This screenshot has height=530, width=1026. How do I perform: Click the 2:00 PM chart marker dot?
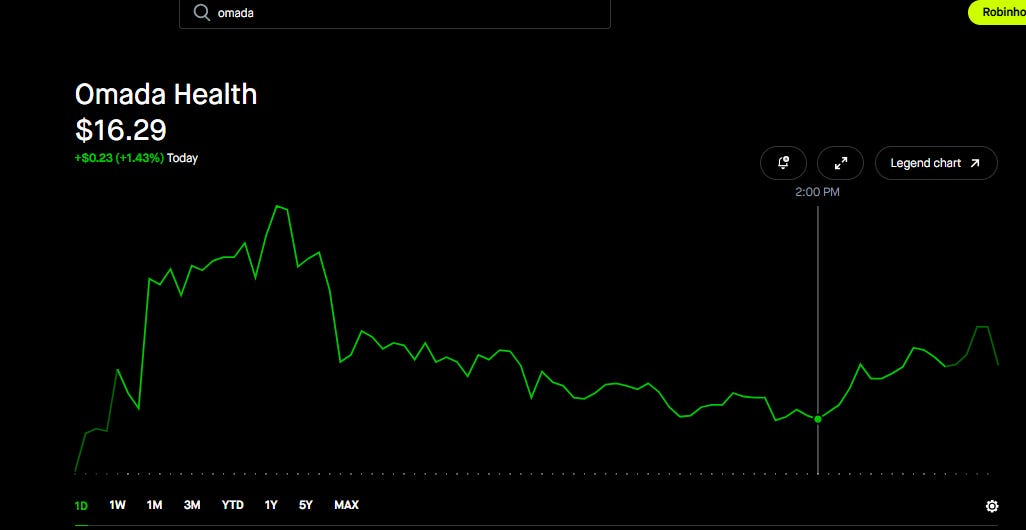pyautogui.click(x=818, y=419)
